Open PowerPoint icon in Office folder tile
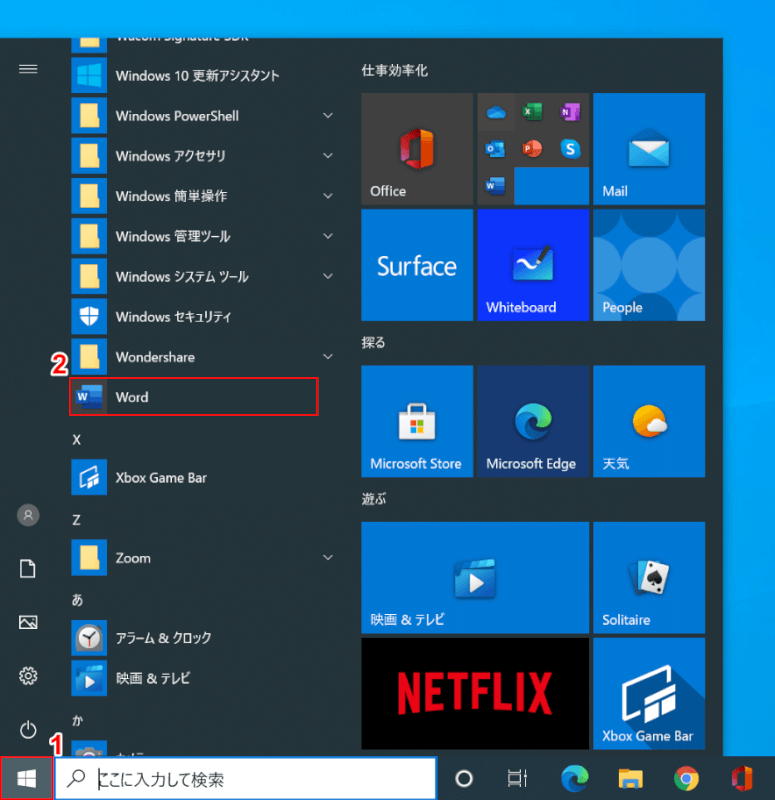775x800 pixels. pyautogui.click(x=533, y=149)
